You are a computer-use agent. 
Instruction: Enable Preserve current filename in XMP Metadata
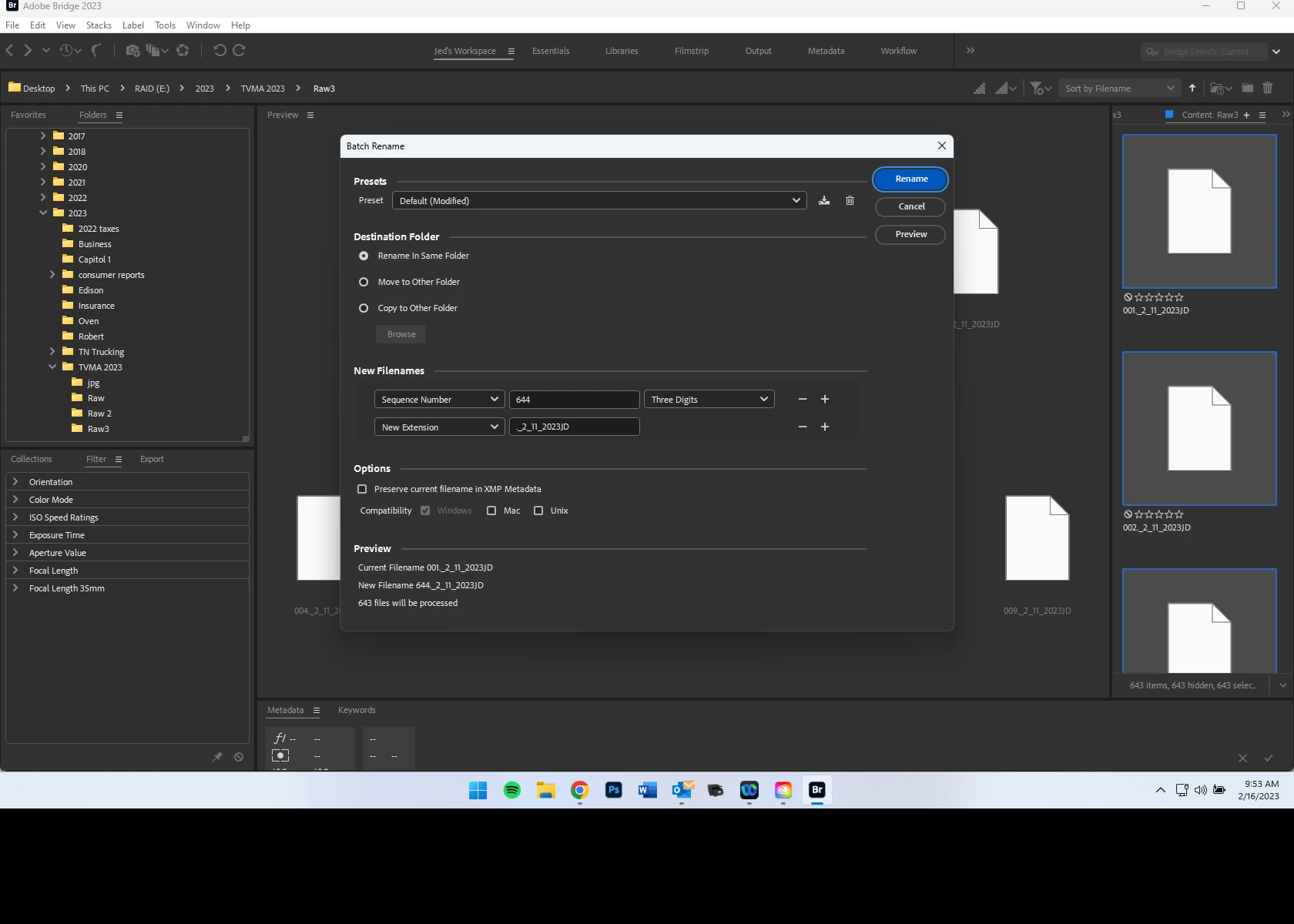point(362,489)
